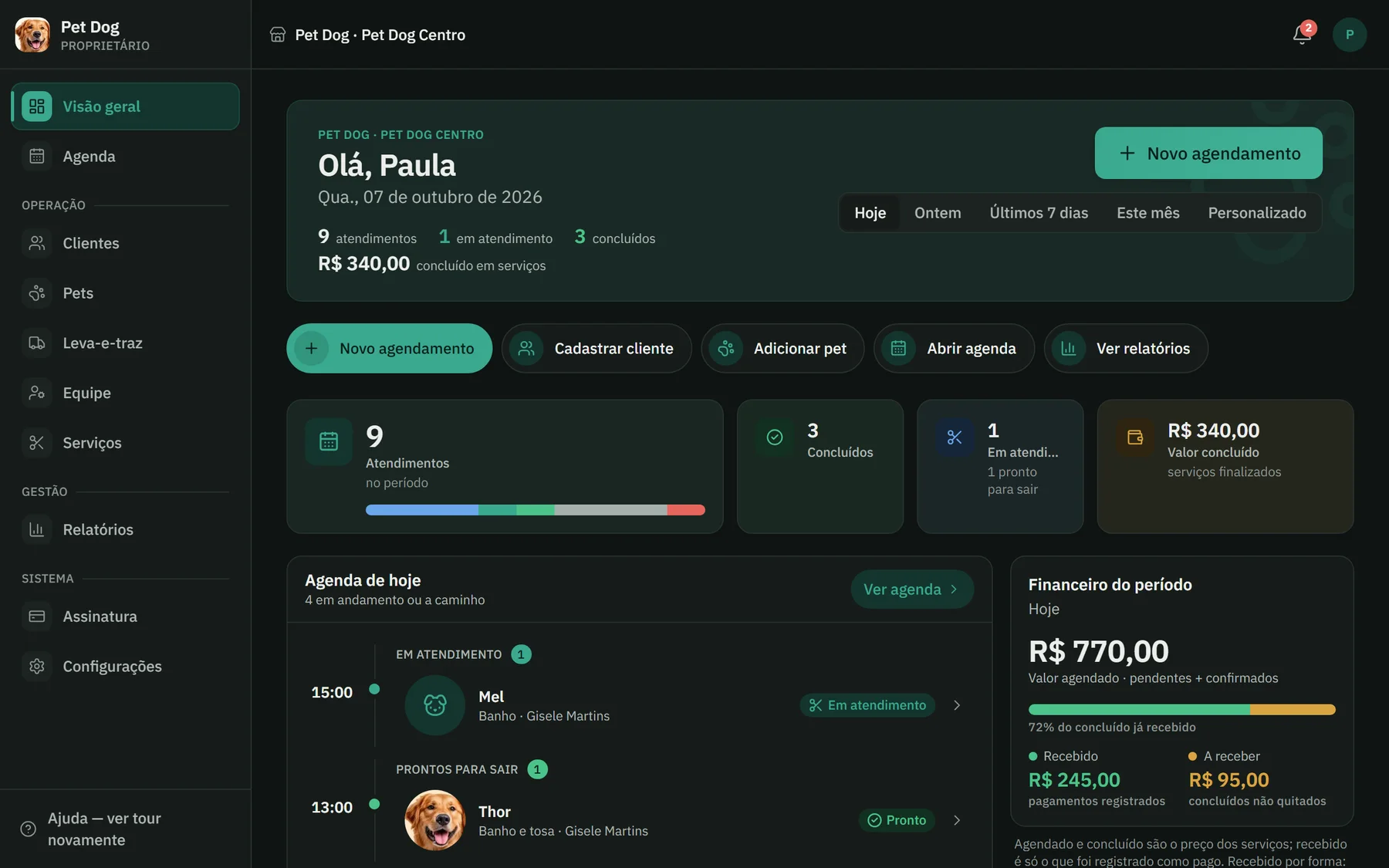Click the R$ 770,00 value
The image size is (1389, 868).
click(x=1098, y=652)
